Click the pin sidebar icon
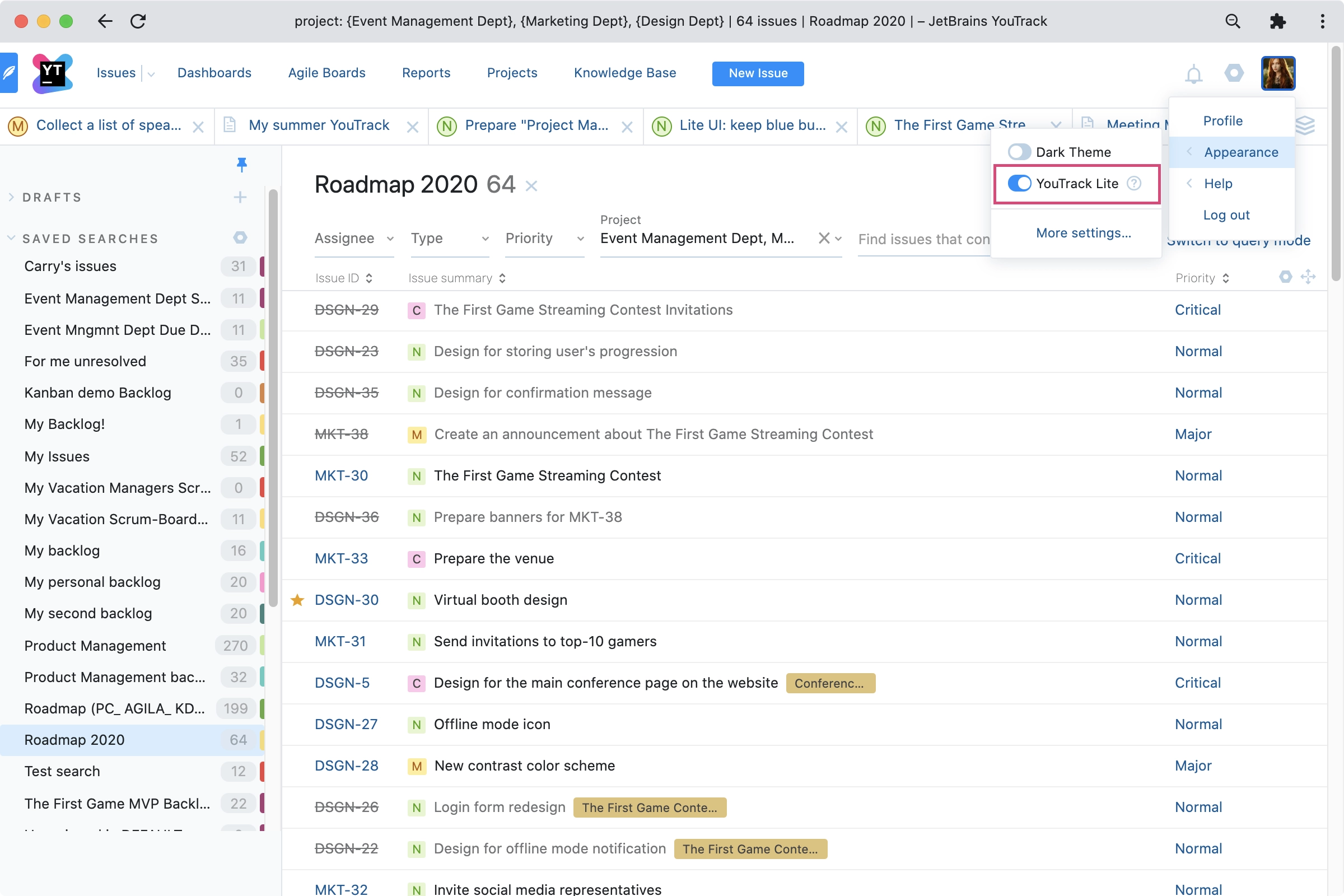Viewport: 1344px width, 896px height. point(242,165)
